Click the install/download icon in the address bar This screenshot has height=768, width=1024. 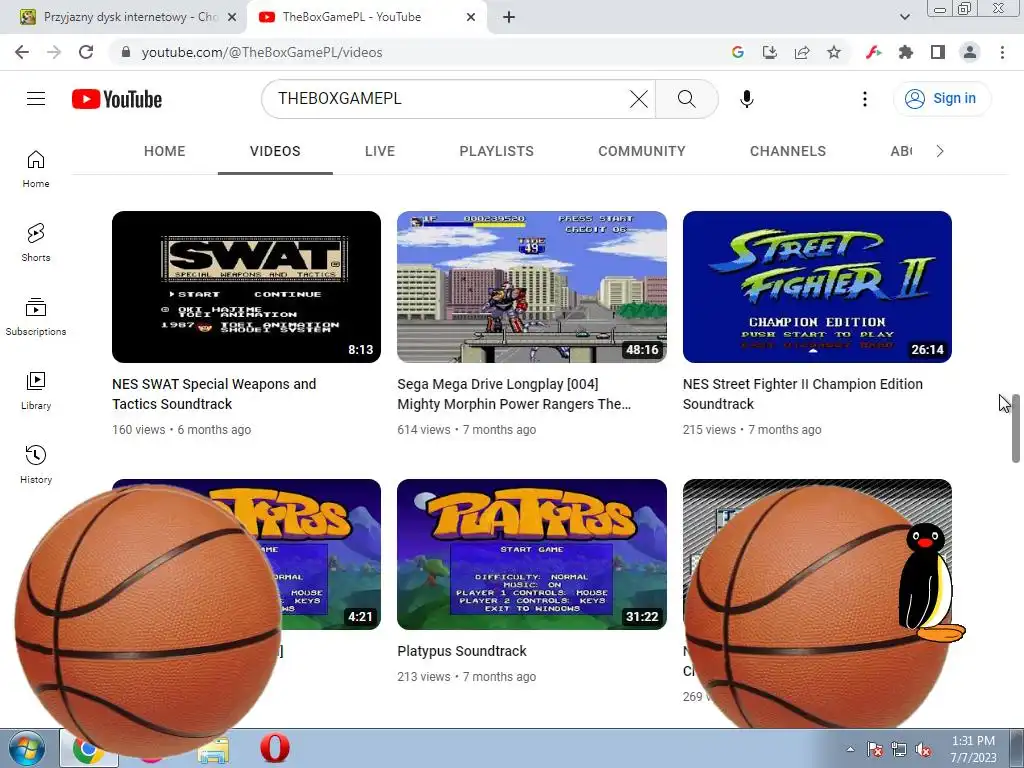tap(770, 52)
